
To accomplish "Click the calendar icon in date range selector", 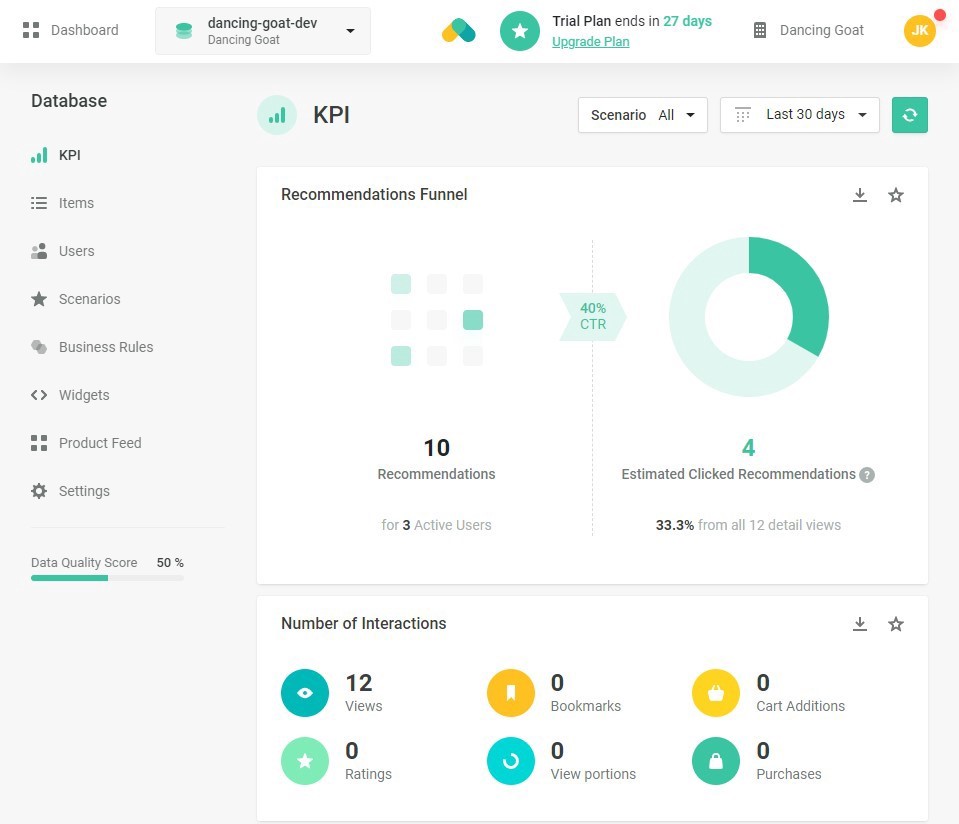I will (742, 115).
